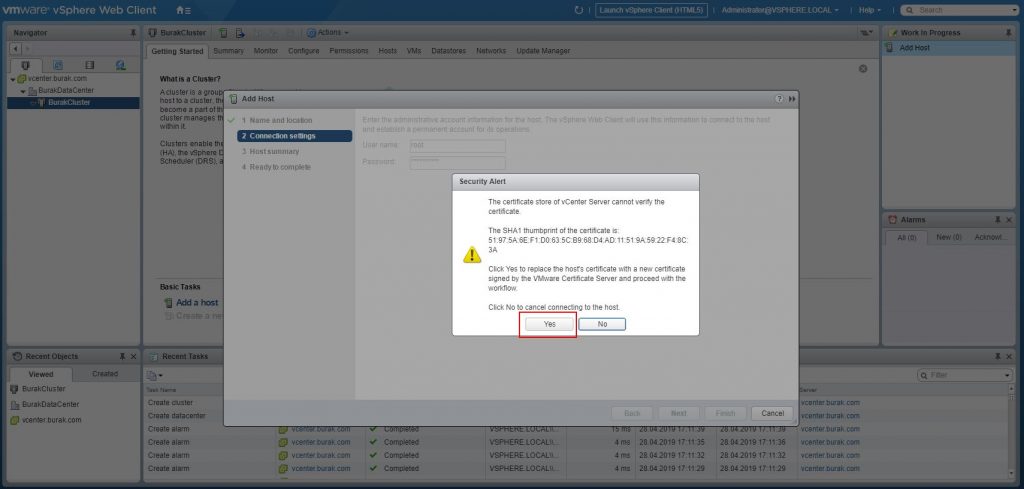The width and height of the screenshot is (1024, 489).
Task: Select Hosts and Clusters navigator tab
Action: click(25, 65)
